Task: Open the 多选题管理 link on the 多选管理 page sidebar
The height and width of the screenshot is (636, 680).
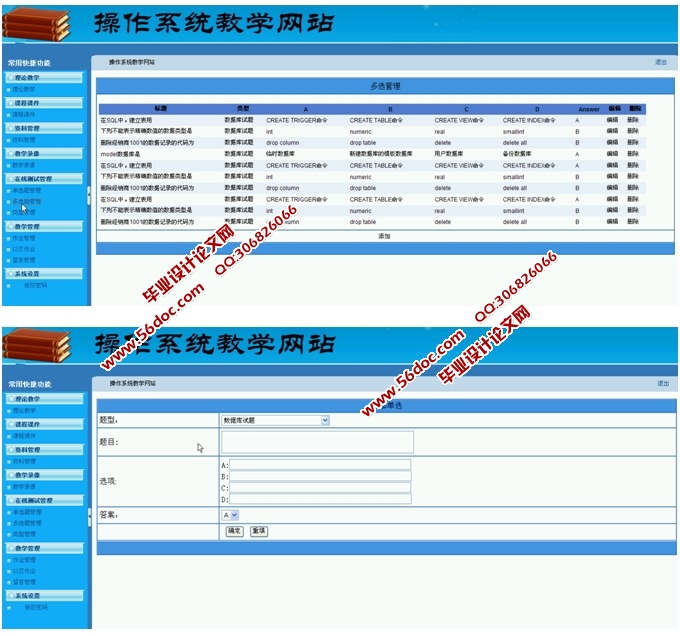Action: 27,201
